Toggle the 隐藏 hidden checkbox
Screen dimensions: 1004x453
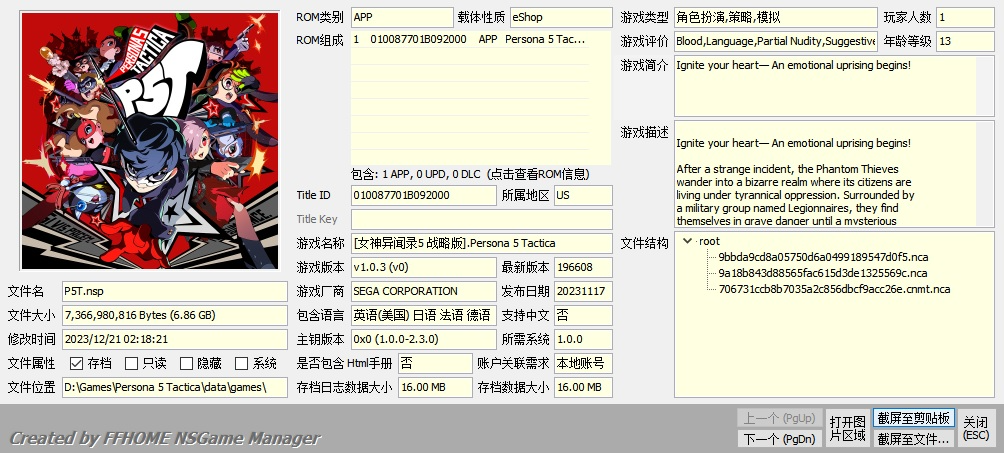(186, 363)
